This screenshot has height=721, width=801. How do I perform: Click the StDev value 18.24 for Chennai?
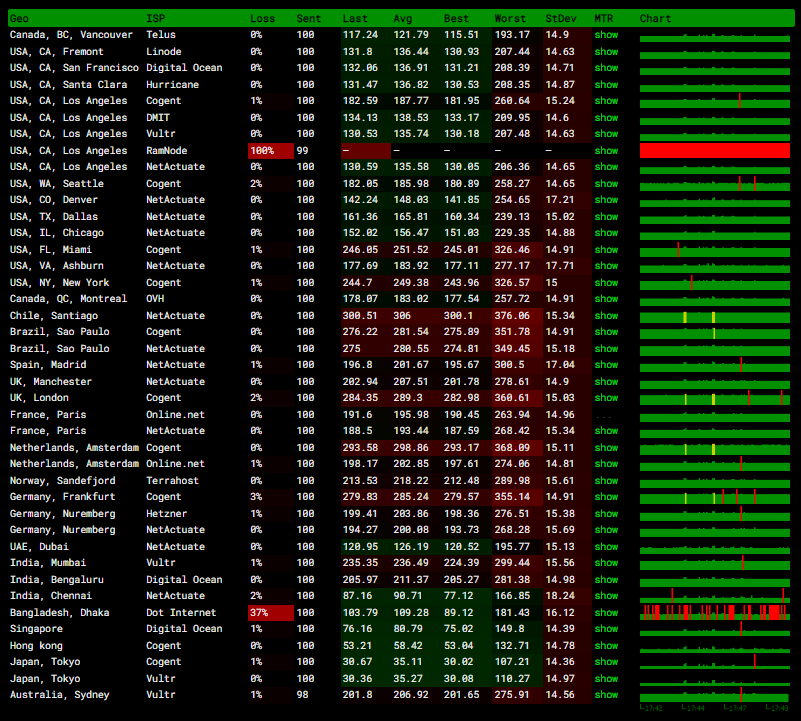[560, 595]
